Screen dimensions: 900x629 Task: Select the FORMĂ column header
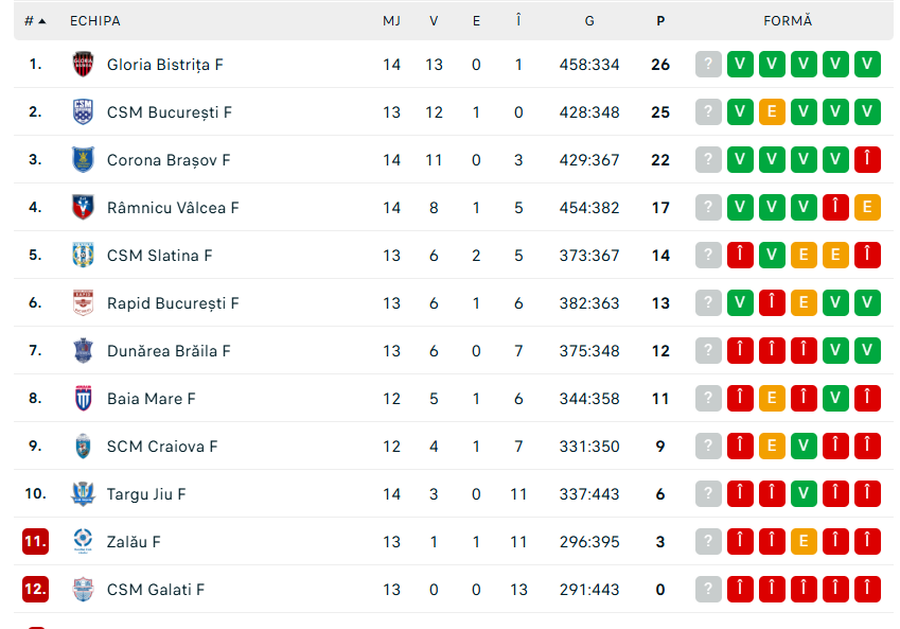point(788,19)
